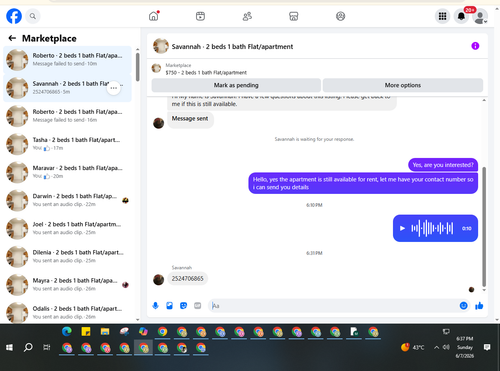Open Darwin conversation

click(x=67, y=200)
